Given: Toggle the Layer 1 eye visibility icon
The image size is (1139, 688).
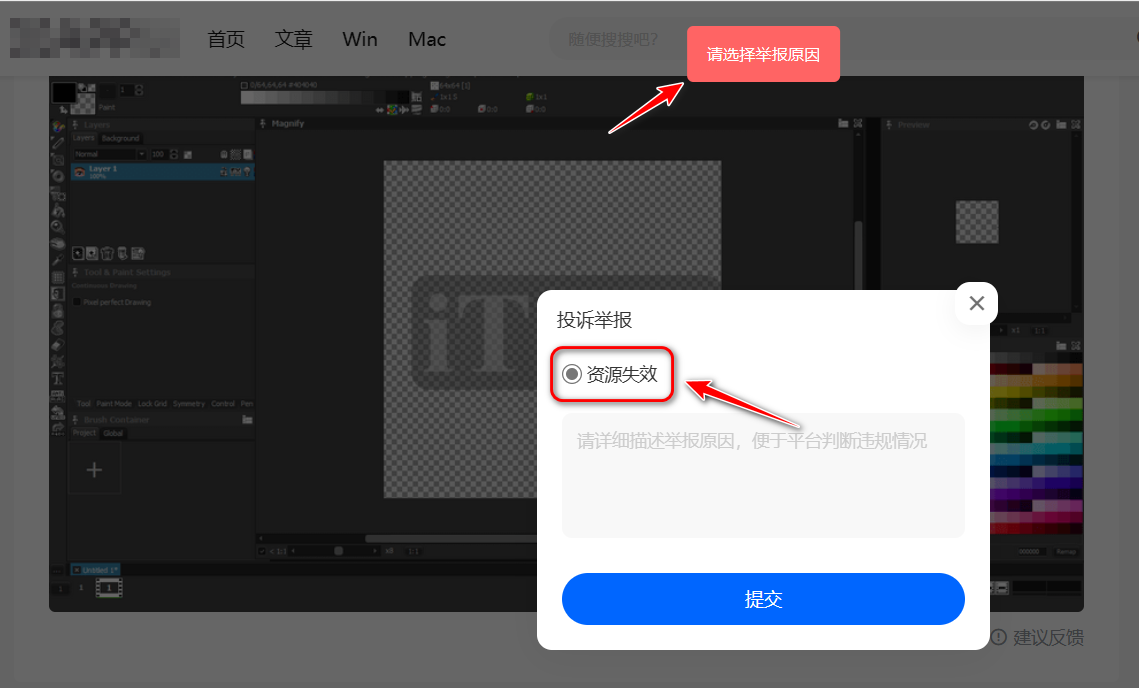Looking at the screenshot, I should 79,172.
